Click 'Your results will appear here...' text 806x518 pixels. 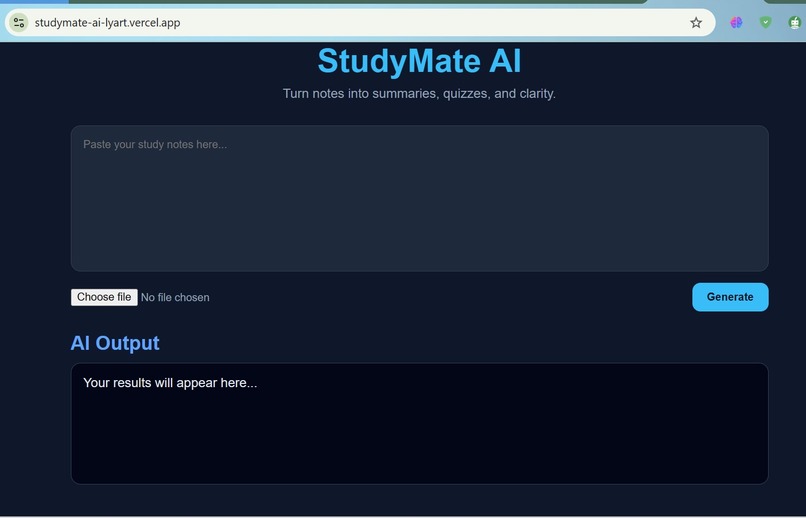pos(170,383)
